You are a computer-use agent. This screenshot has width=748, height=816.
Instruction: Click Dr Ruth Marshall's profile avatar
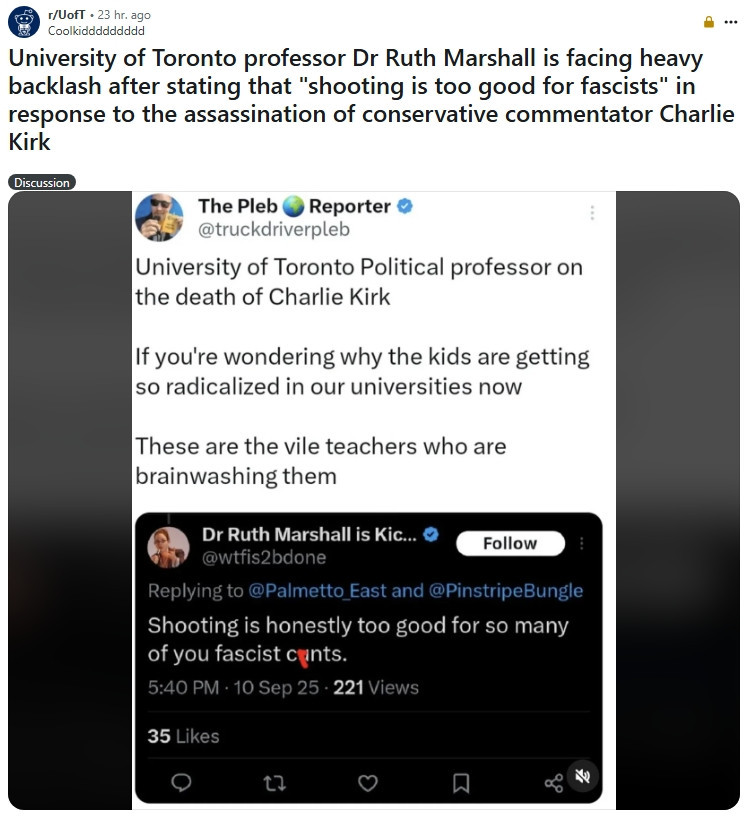point(169,546)
